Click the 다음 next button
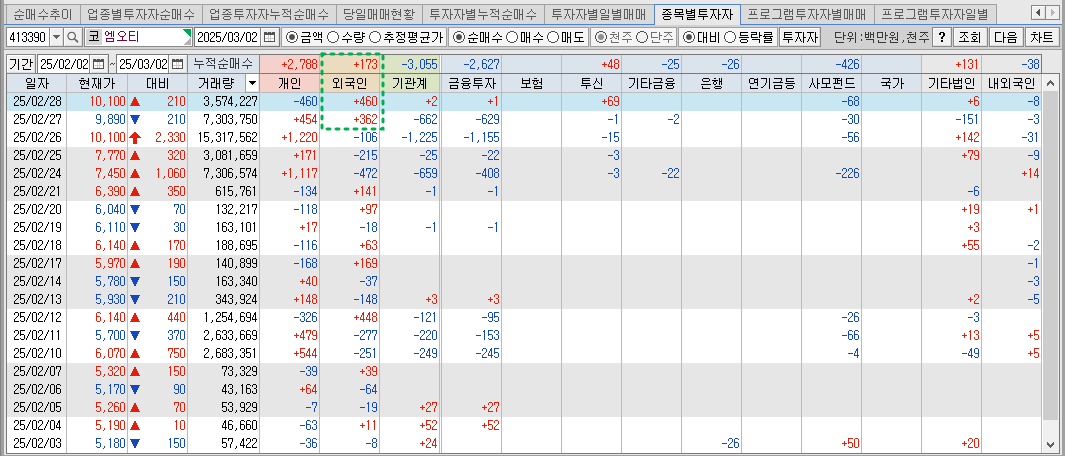The image size is (1065, 456). (x=1005, y=37)
